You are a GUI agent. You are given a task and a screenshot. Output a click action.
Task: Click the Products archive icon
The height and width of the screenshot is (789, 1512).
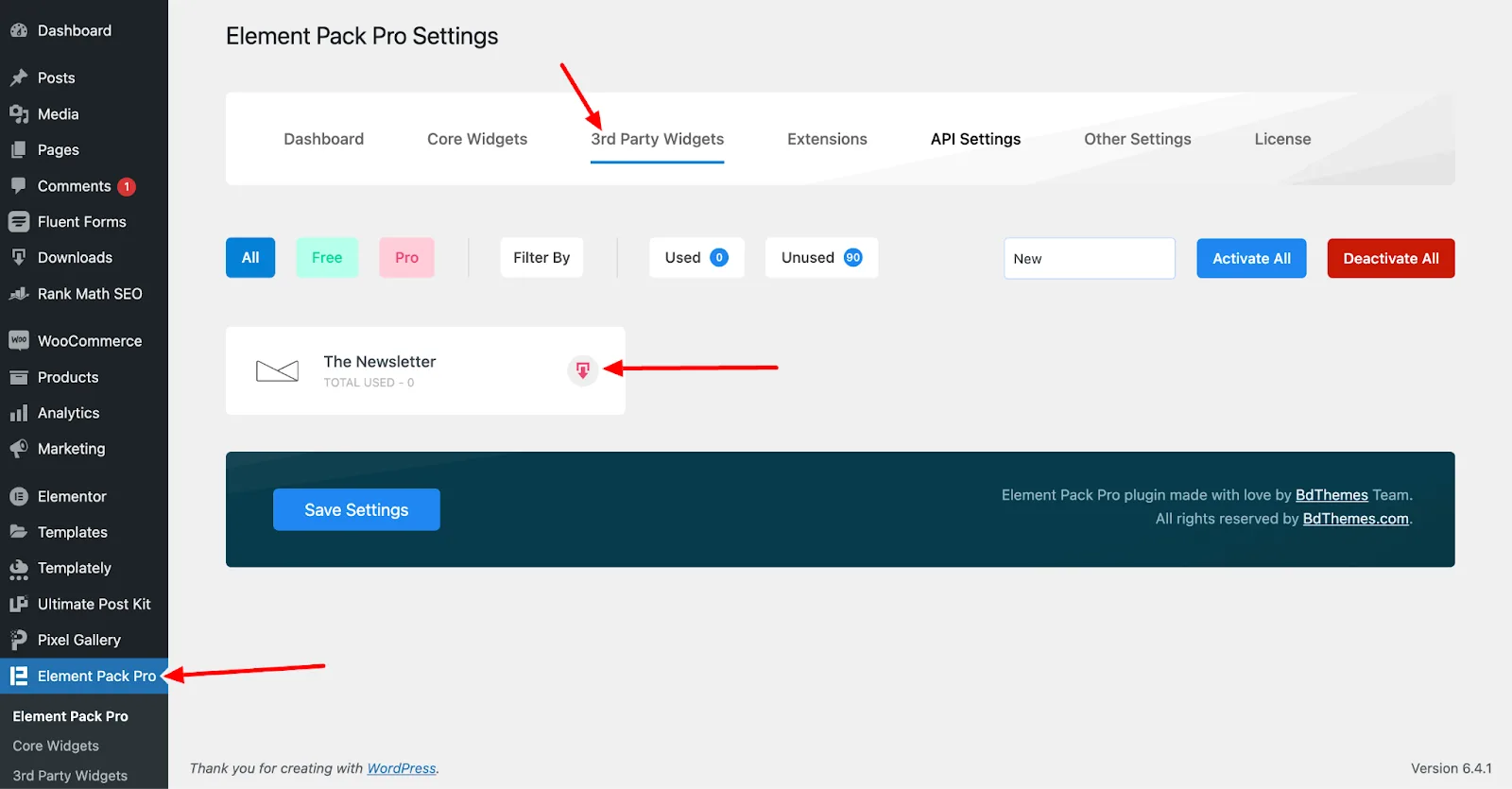tap(19, 377)
